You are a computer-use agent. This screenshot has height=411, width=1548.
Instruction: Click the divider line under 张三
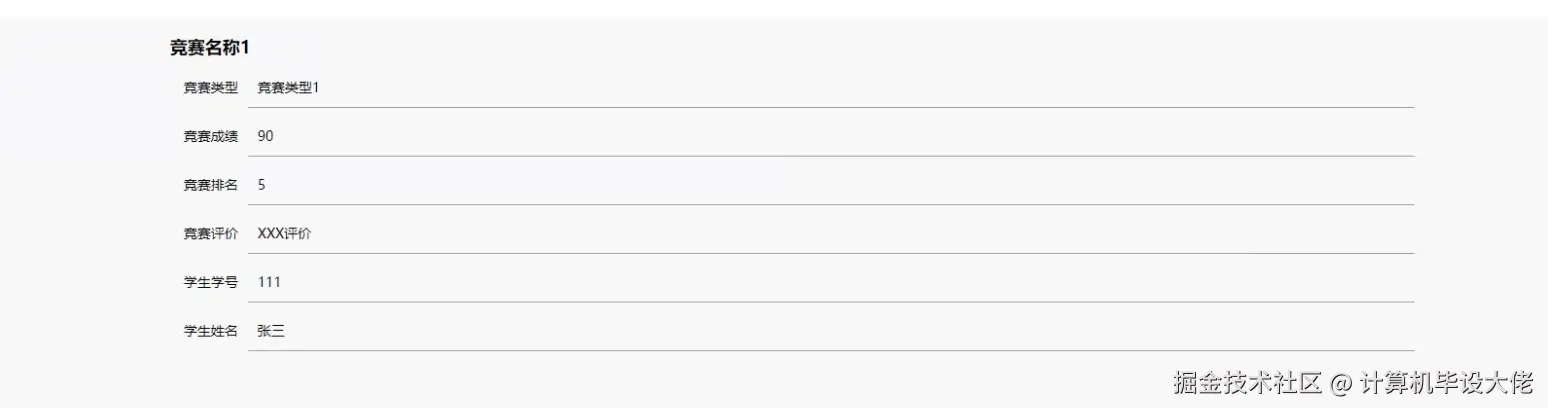830,350
